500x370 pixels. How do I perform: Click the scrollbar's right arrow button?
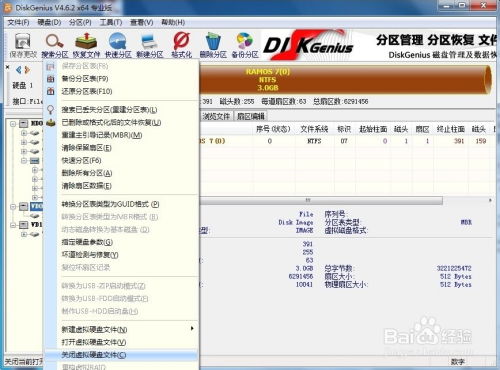click(490, 200)
